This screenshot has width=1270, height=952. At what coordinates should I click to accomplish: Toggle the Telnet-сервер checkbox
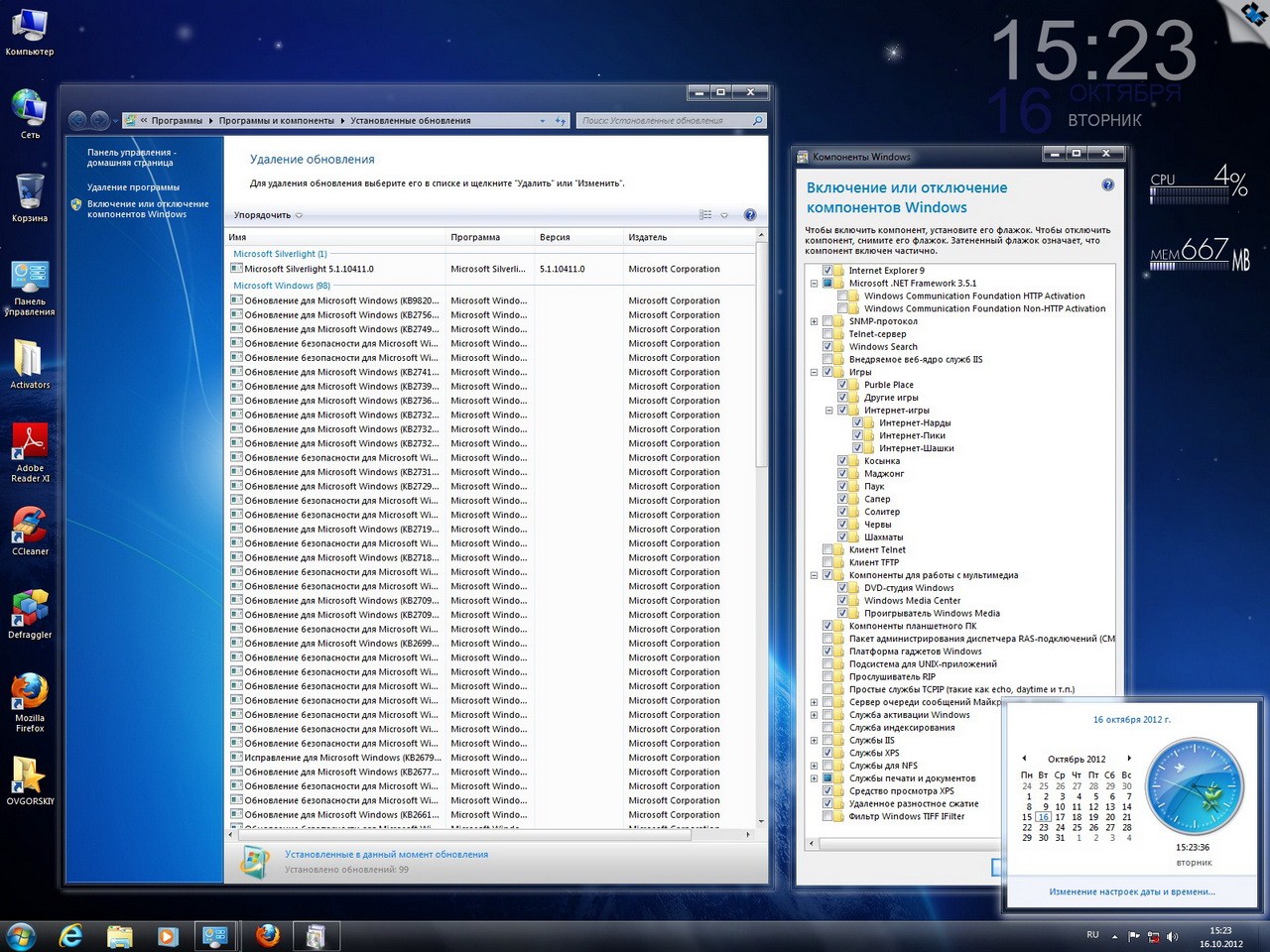(827, 334)
